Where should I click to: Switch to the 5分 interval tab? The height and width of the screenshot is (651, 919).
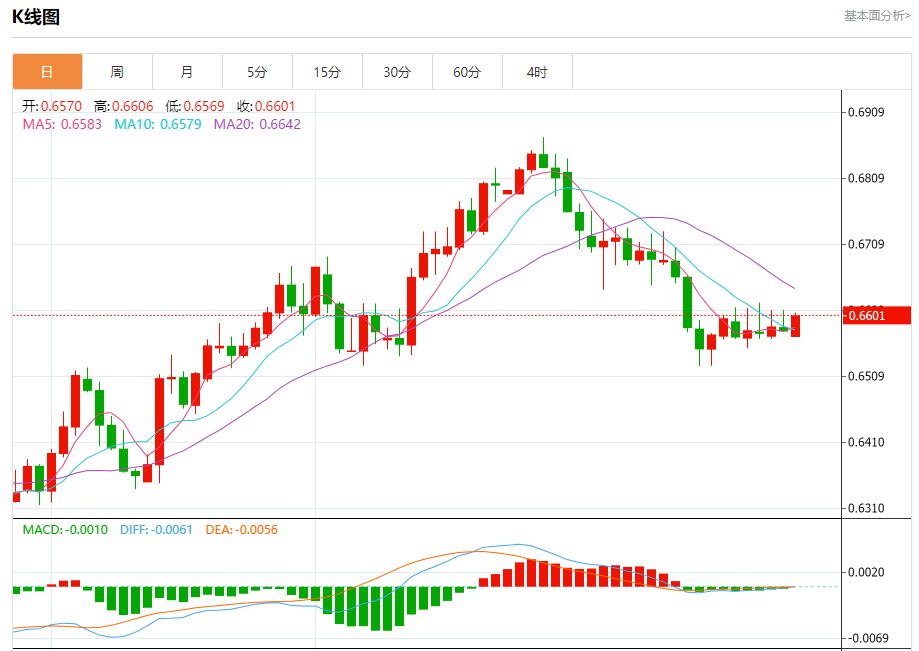coord(257,72)
